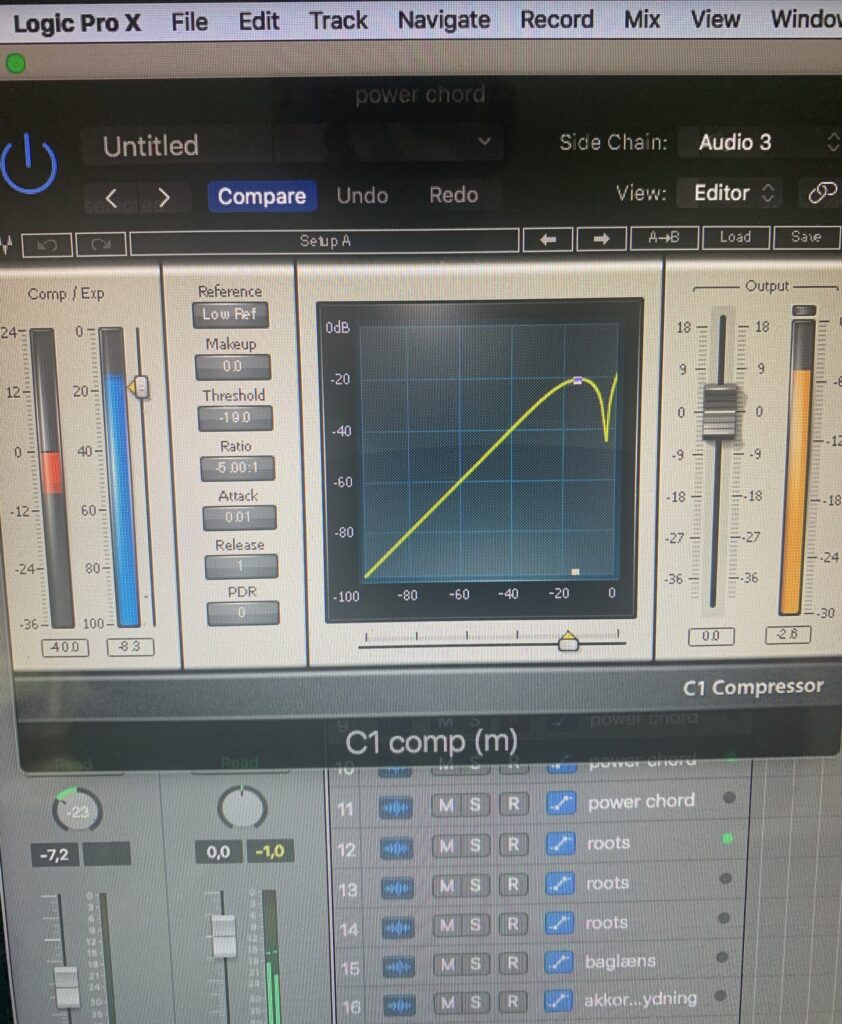Open the File menu

coord(189,22)
